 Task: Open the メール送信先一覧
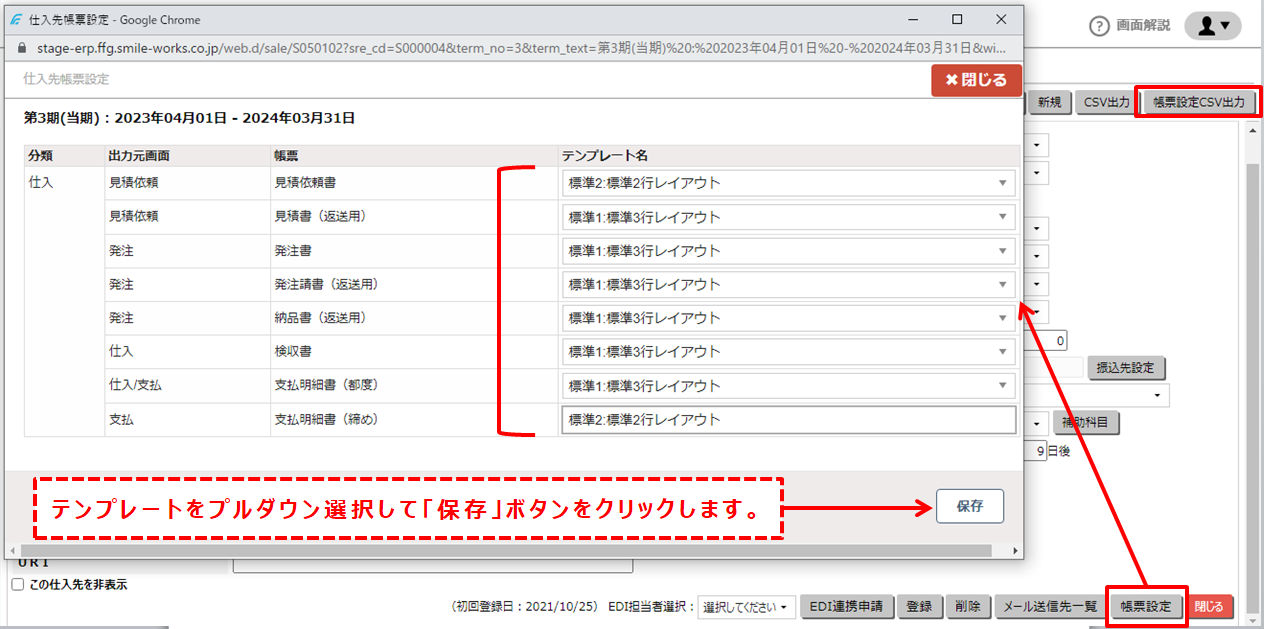(x=1050, y=606)
